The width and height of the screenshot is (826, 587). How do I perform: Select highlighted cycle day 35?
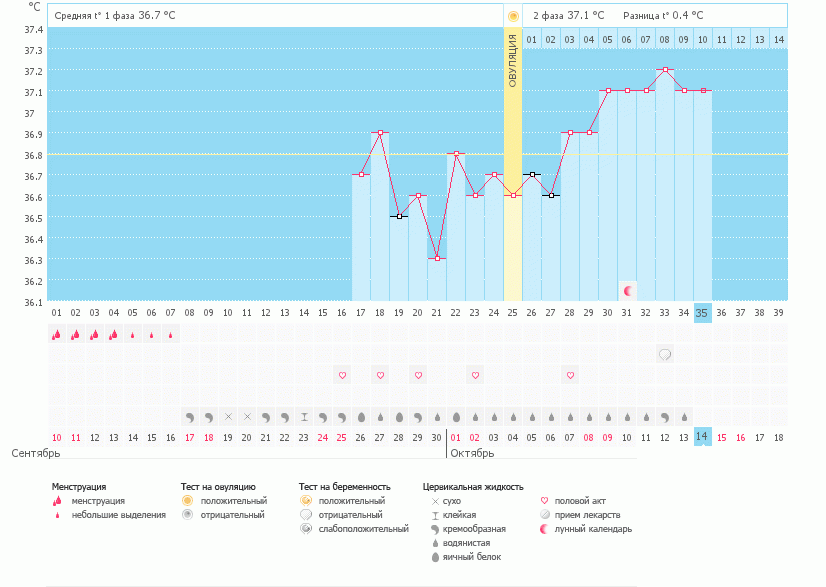702,313
